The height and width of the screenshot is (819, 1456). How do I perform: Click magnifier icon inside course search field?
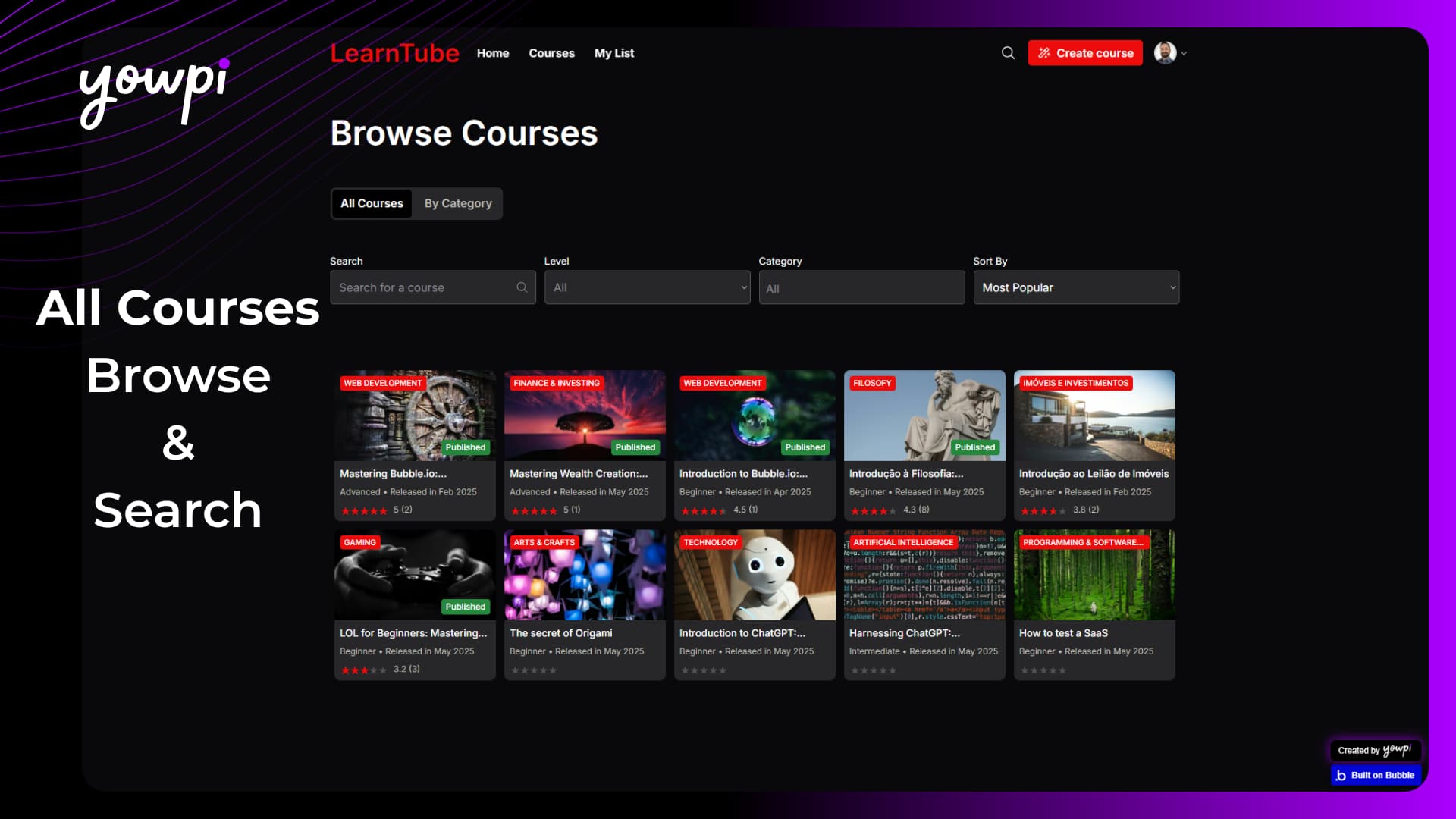pos(522,287)
